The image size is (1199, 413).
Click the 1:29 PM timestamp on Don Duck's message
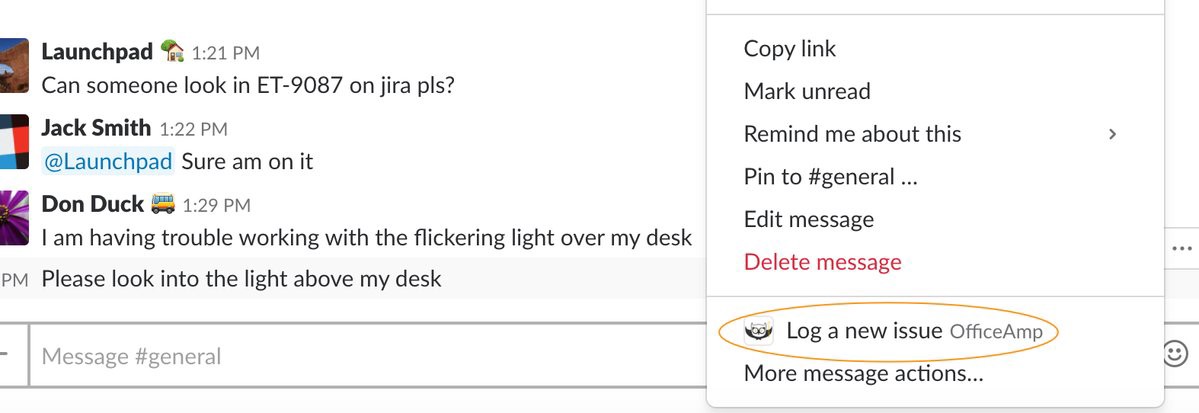[x=216, y=206]
